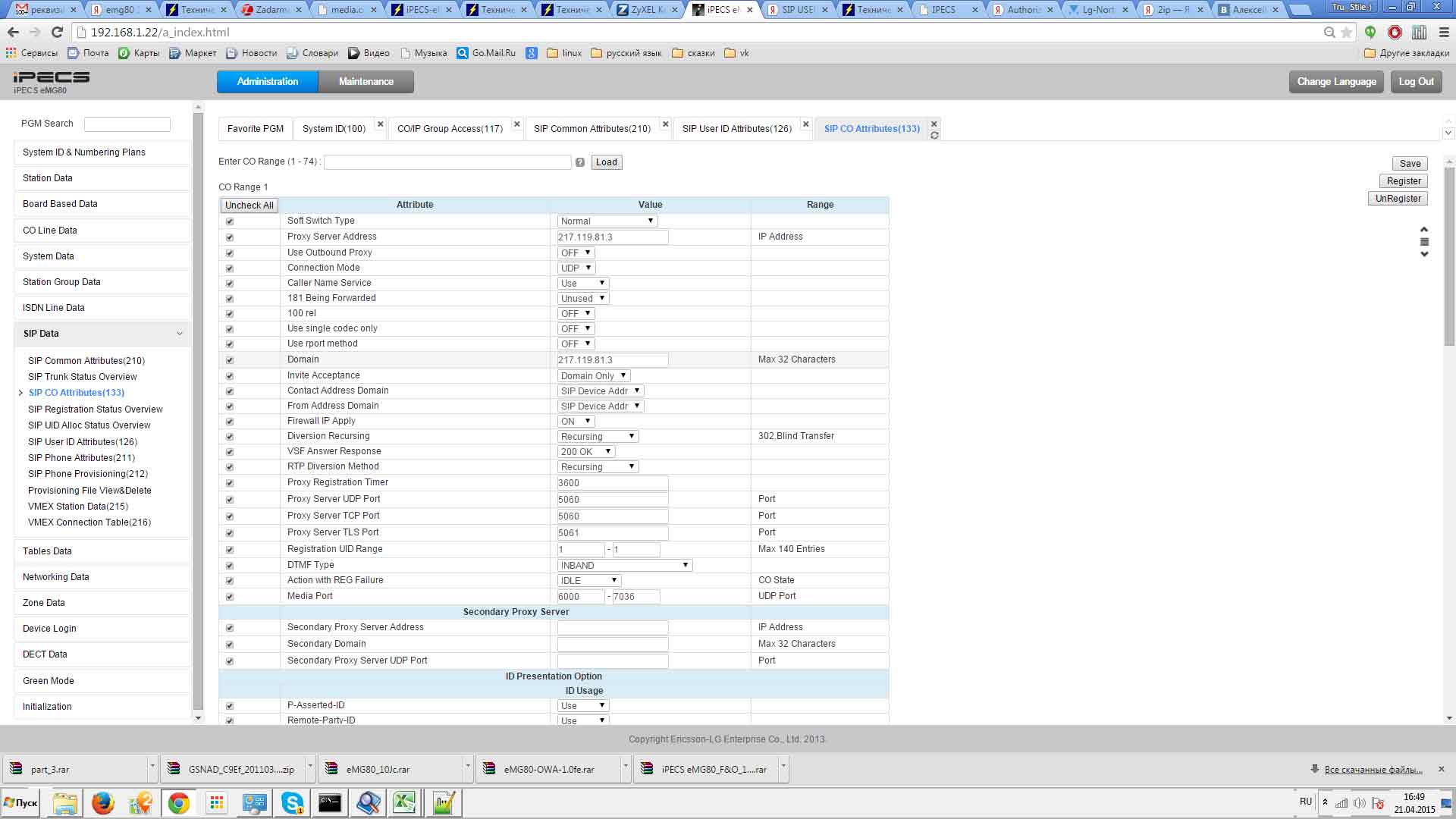Image resolution: width=1456 pixels, height=819 pixels.
Task: Open SIP Registration Status Overview link
Action: tap(96, 409)
